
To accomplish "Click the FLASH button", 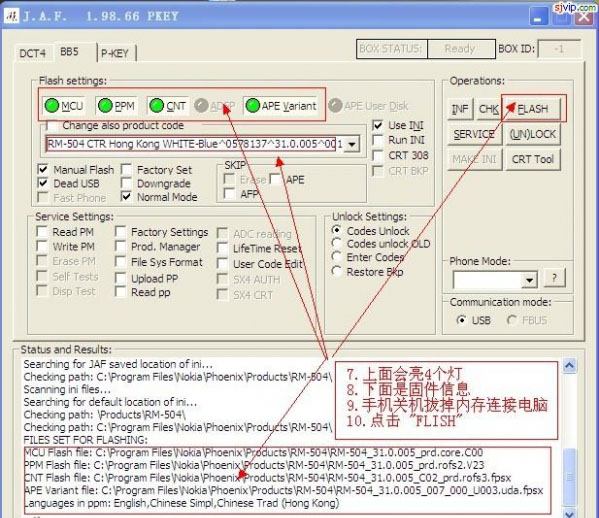I will click(533, 109).
